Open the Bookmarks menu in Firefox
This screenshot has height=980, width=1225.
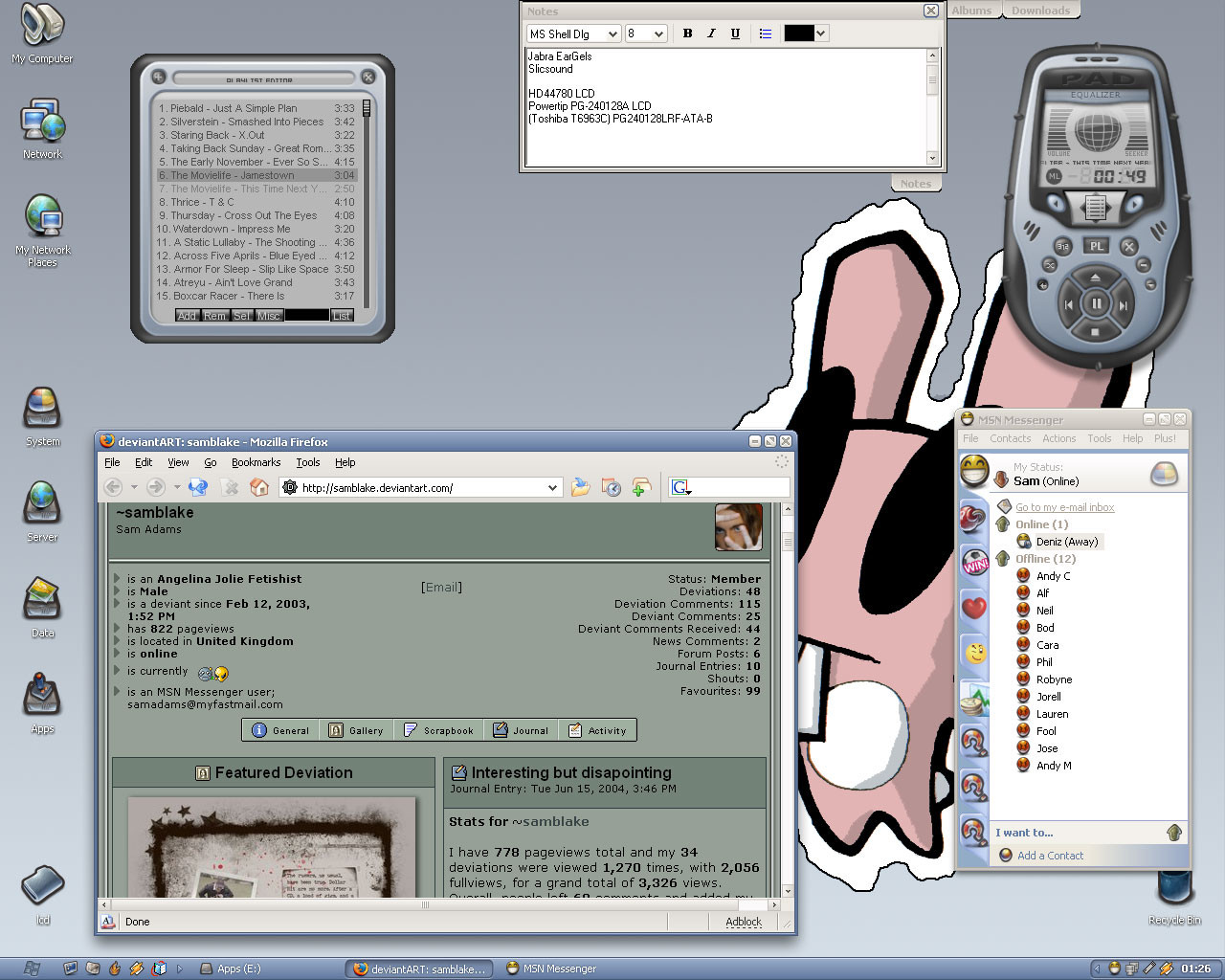point(256,462)
